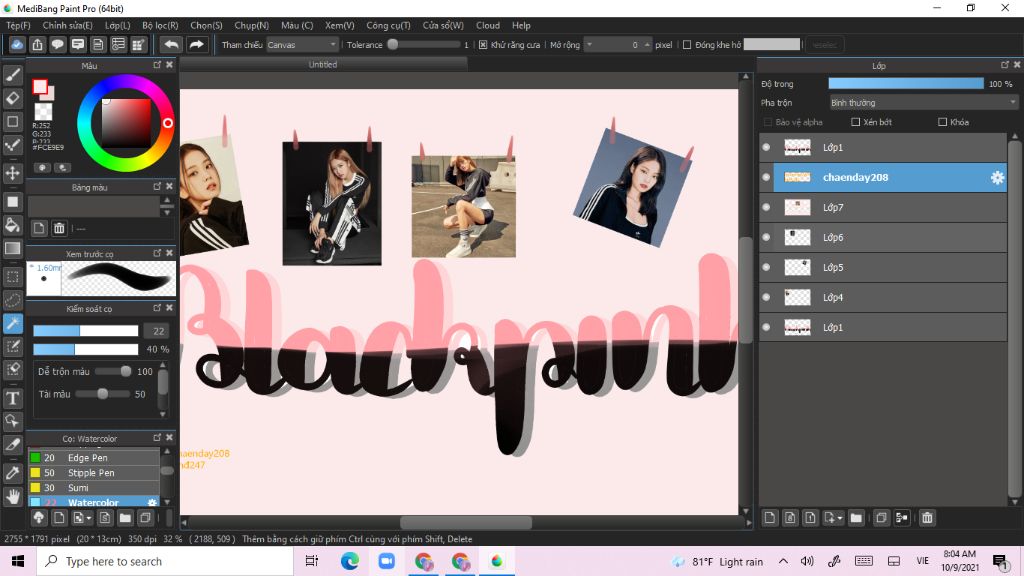Select the Brush tool
Screen dimensions: 1024x576
12,75
